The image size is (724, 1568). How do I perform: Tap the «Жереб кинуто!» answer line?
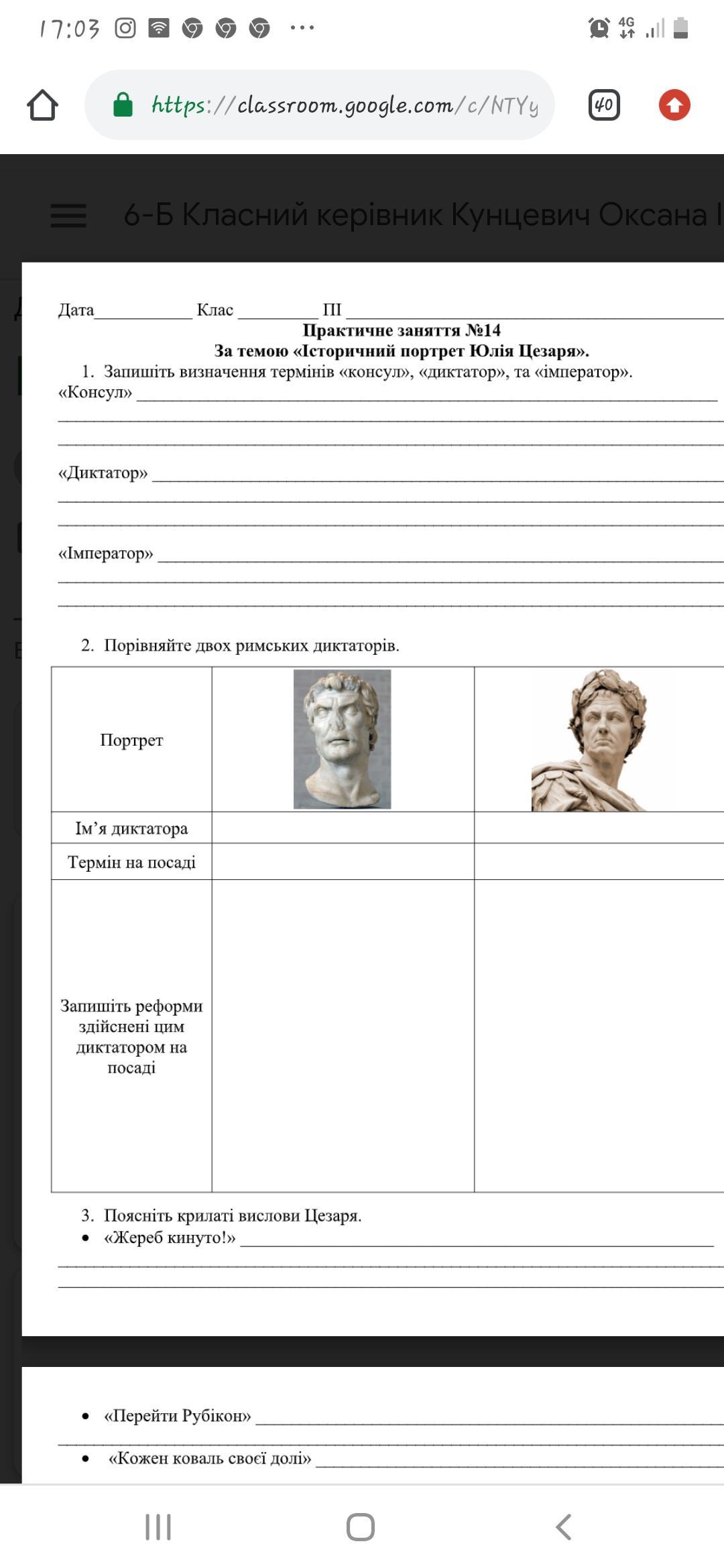click(x=476, y=1240)
